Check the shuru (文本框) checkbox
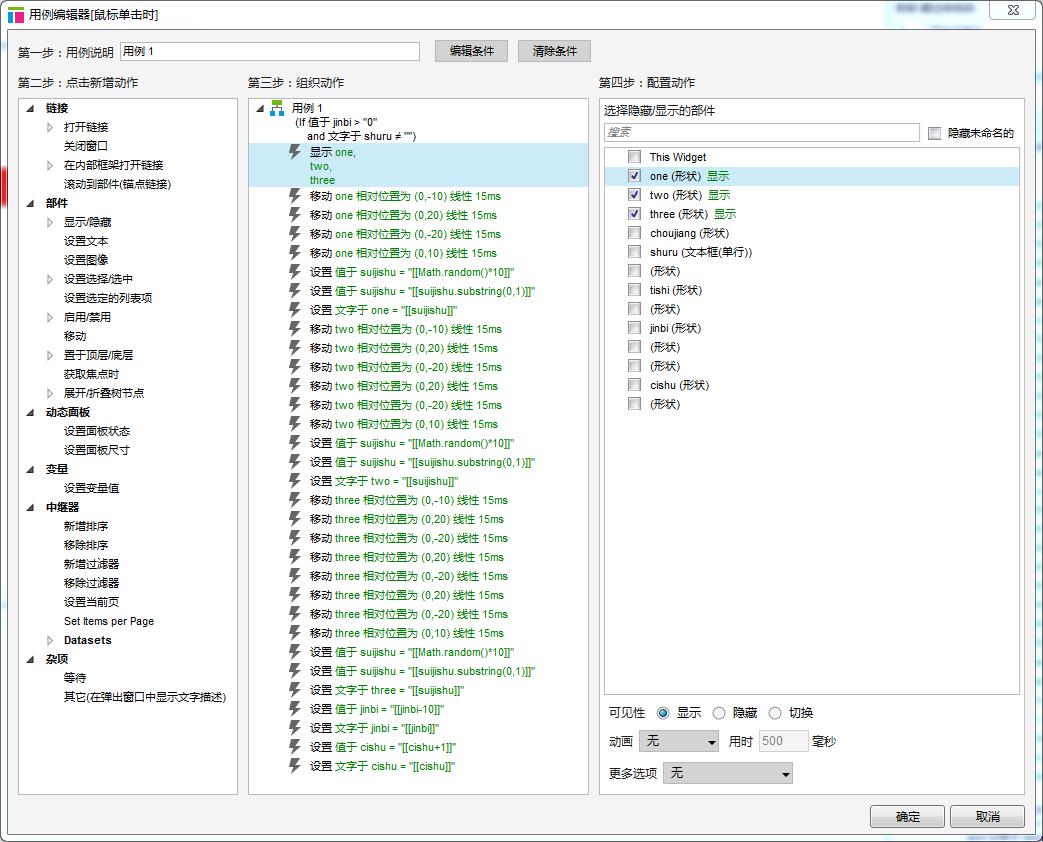Screen dimensions: 1043x842 635,251
